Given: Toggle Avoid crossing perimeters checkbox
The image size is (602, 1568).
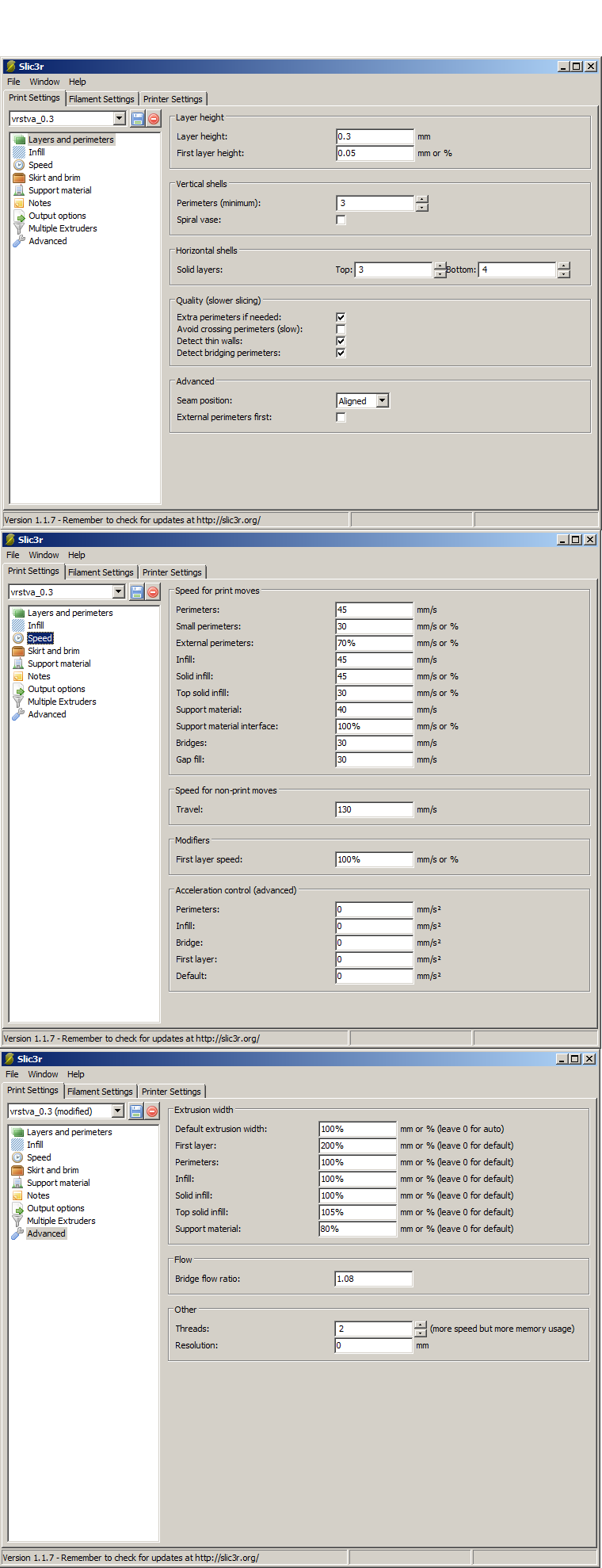Looking at the screenshot, I should (341, 329).
